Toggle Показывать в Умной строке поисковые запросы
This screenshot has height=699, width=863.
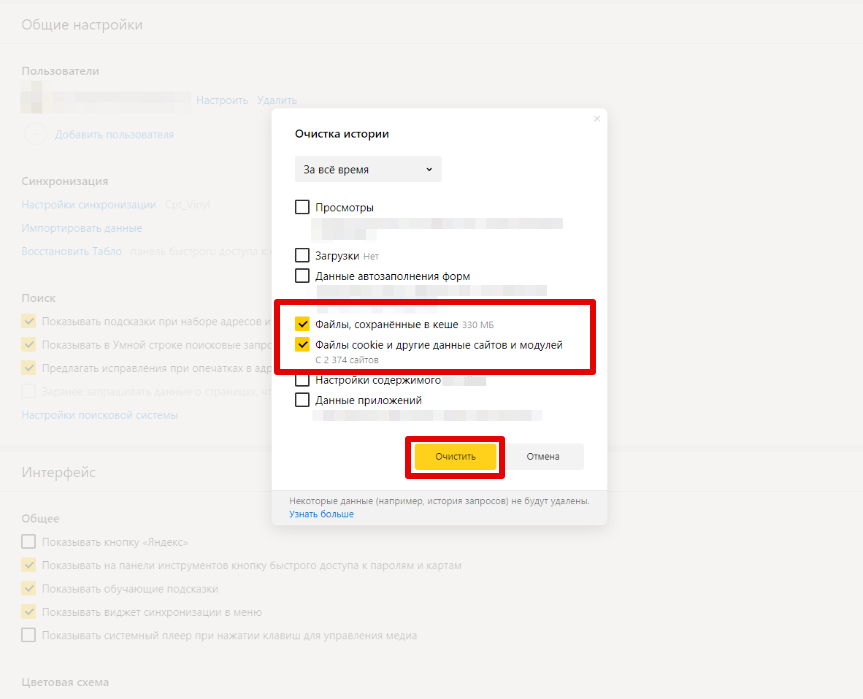tap(29, 345)
